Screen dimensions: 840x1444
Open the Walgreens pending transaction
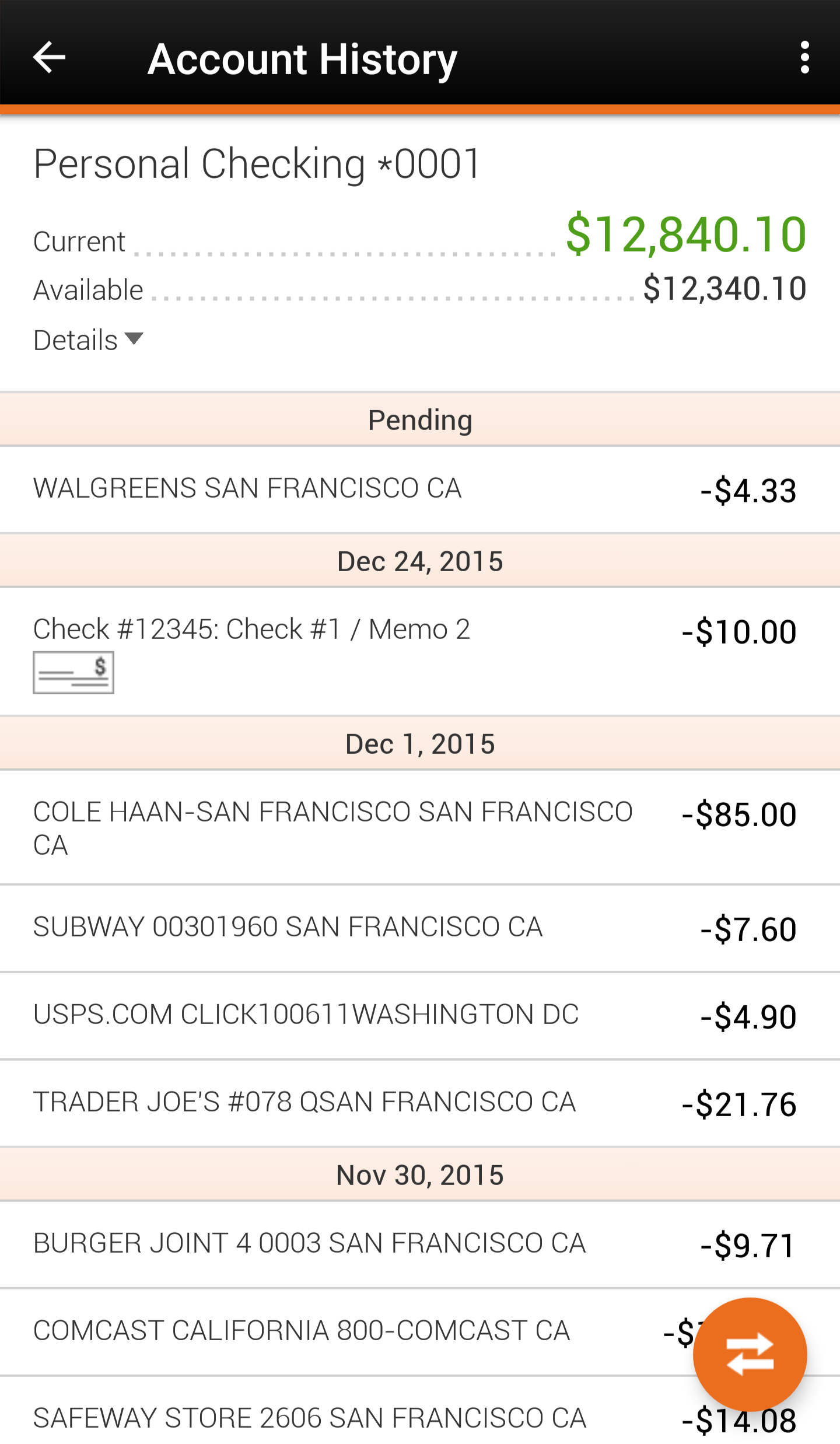(x=420, y=490)
